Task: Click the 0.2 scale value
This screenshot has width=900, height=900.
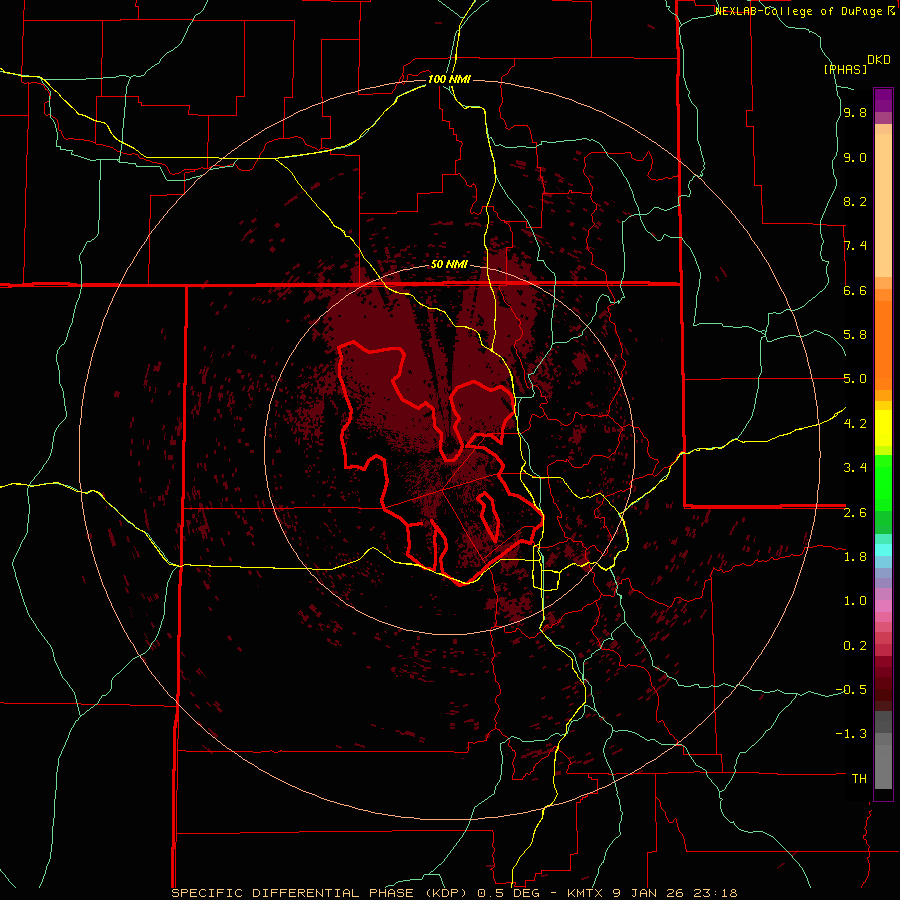Action: click(x=855, y=646)
